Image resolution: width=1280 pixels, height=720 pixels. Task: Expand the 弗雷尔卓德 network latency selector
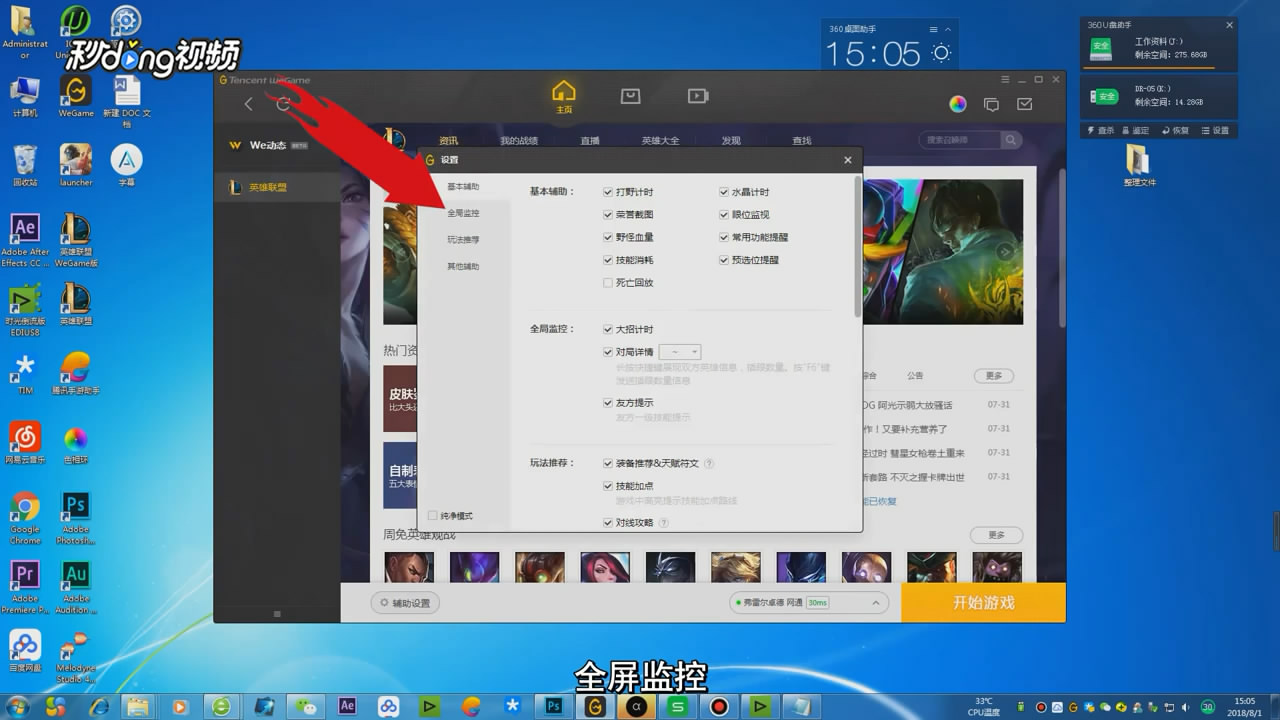[x=878, y=602]
